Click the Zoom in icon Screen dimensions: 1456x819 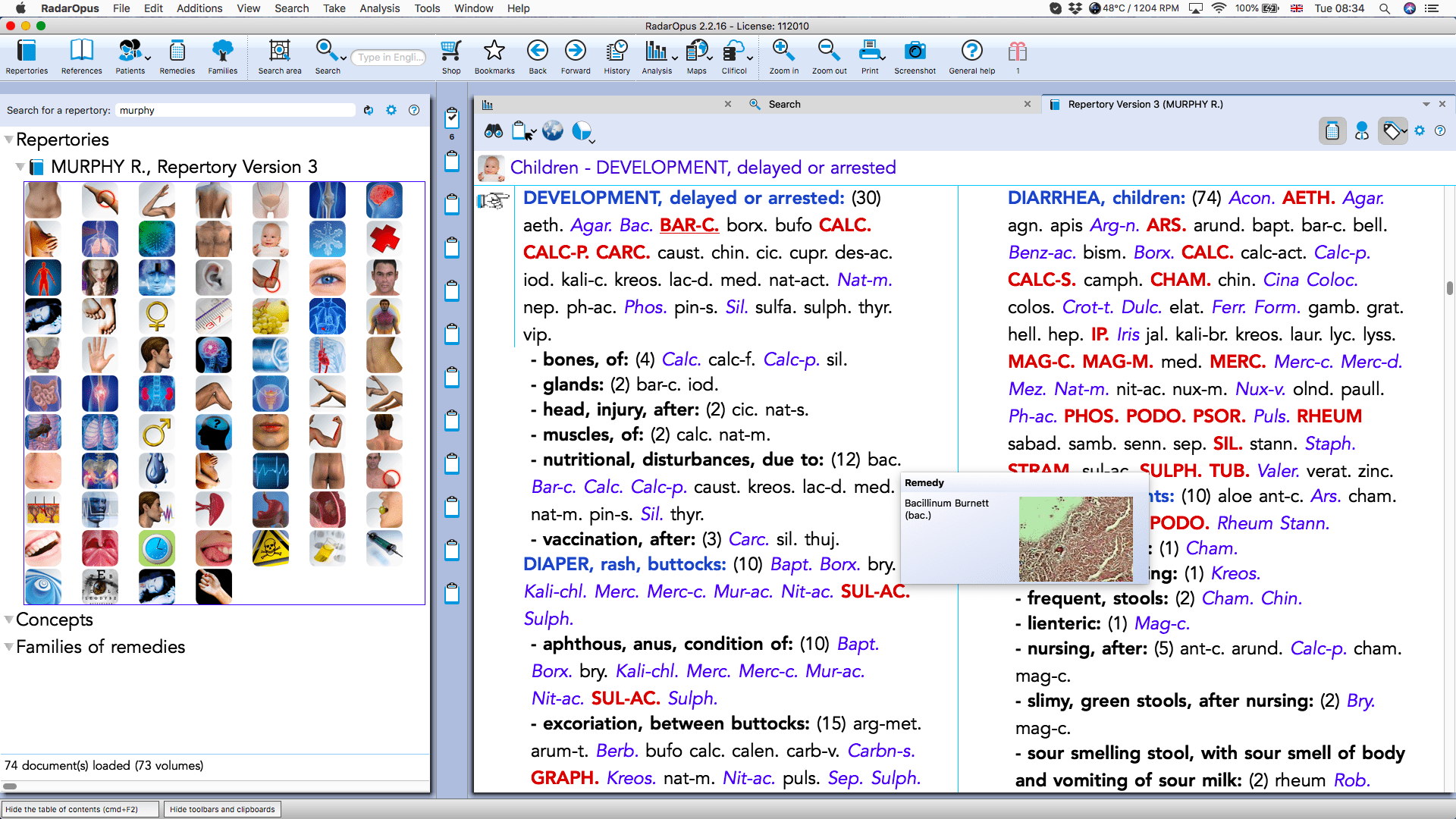click(783, 51)
